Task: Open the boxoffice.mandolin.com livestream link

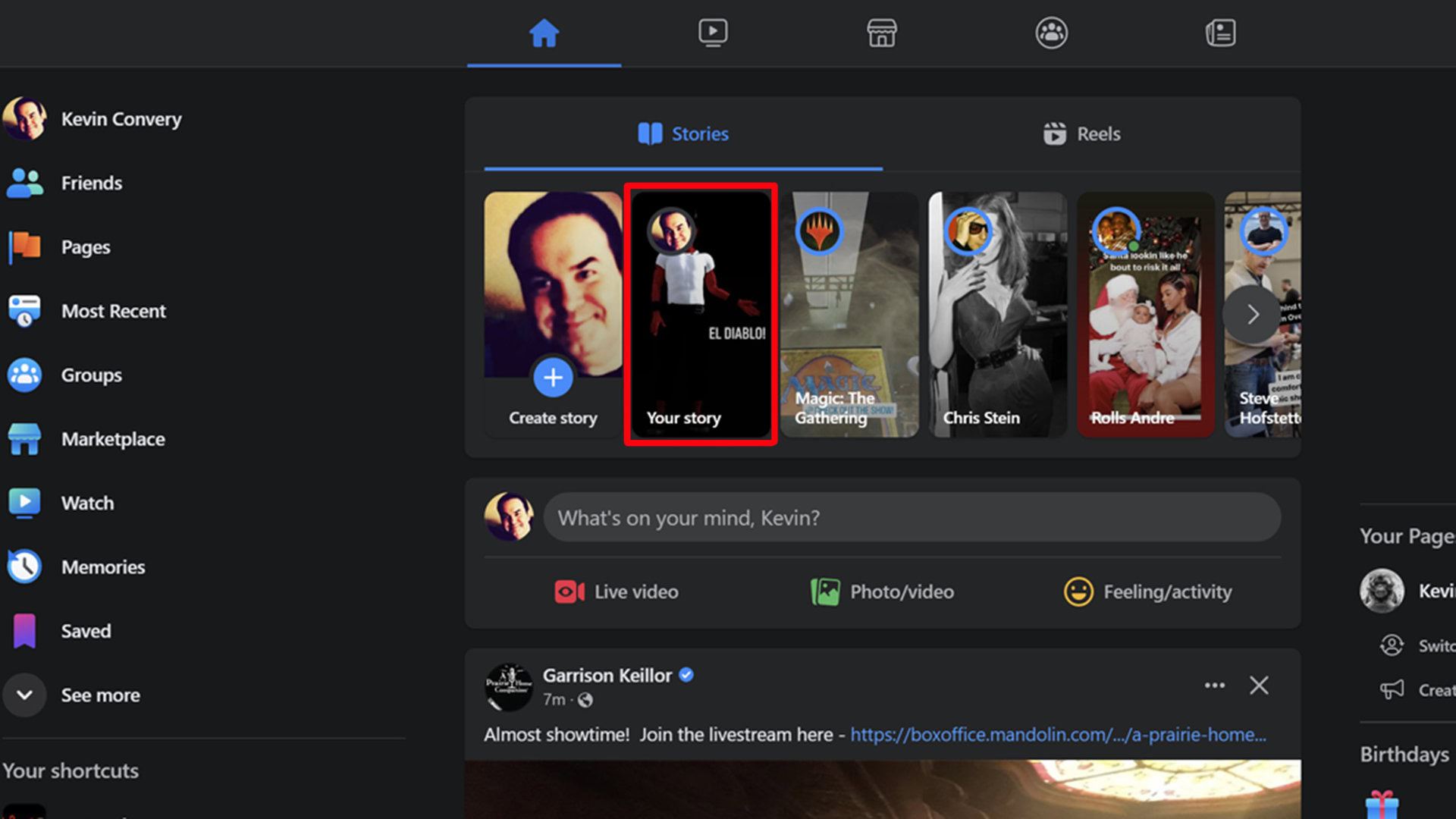Action: (x=1057, y=735)
